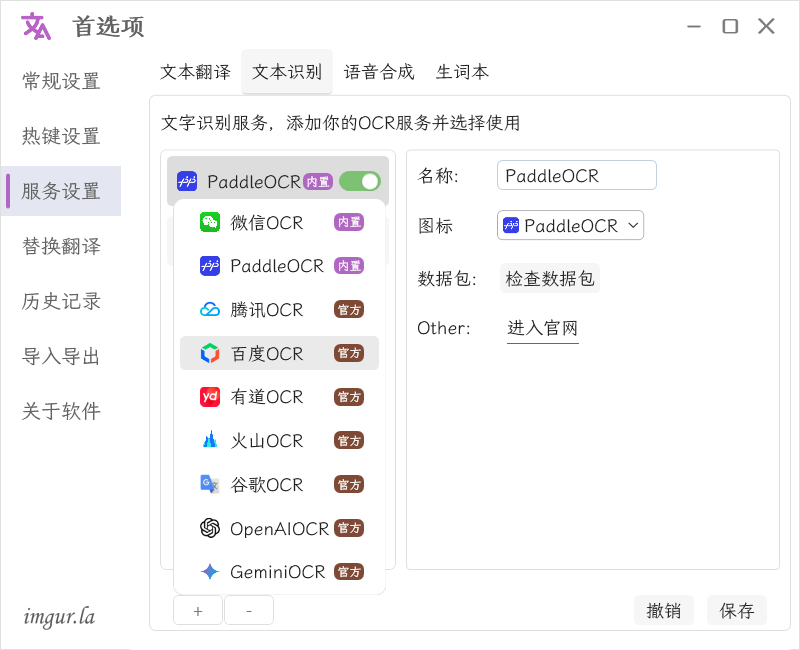This screenshot has width=800, height=650.
Task: Open 关于软件 sidebar section
Action: tap(61, 411)
